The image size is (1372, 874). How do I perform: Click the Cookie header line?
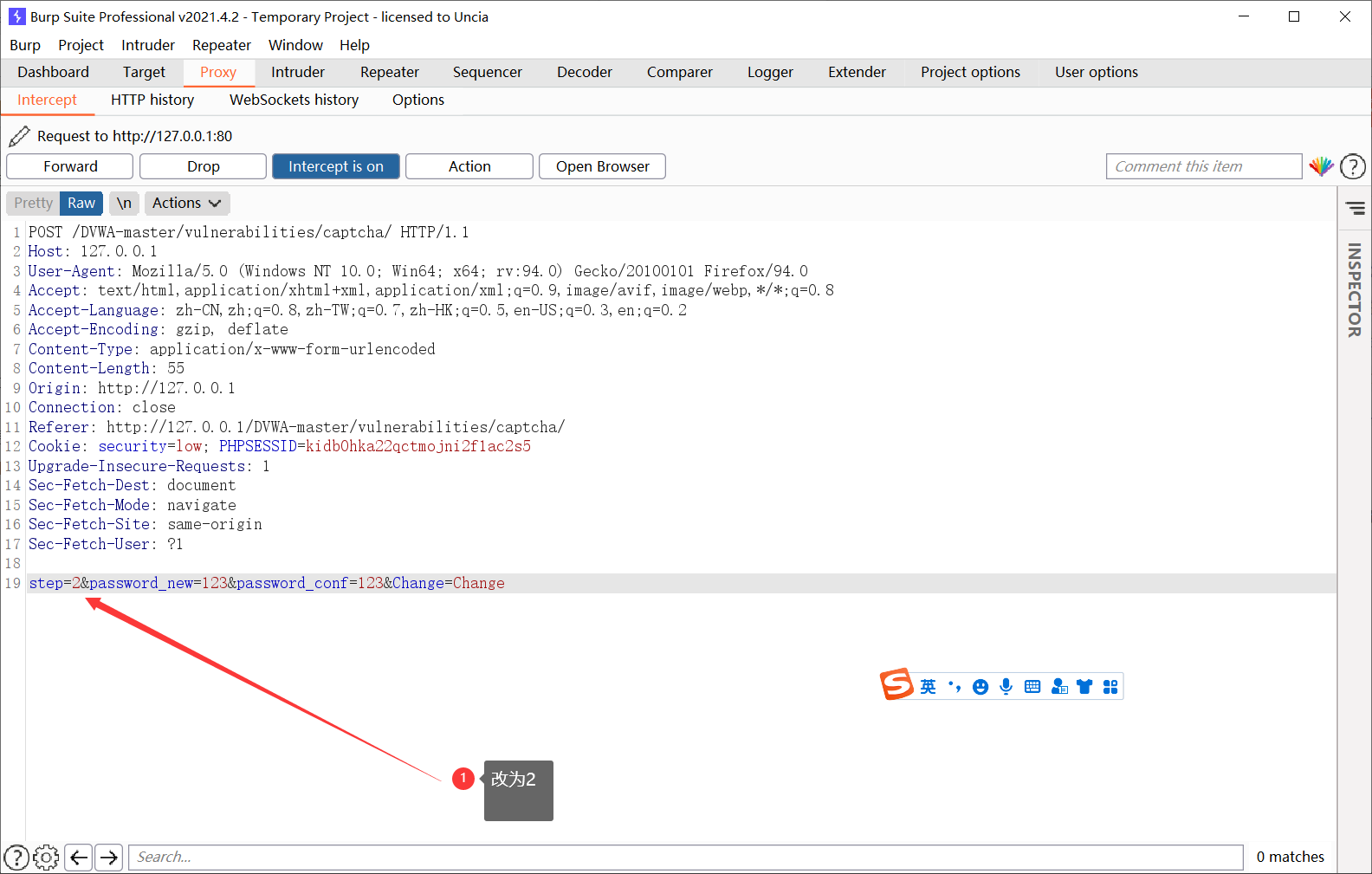tap(280, 446)
